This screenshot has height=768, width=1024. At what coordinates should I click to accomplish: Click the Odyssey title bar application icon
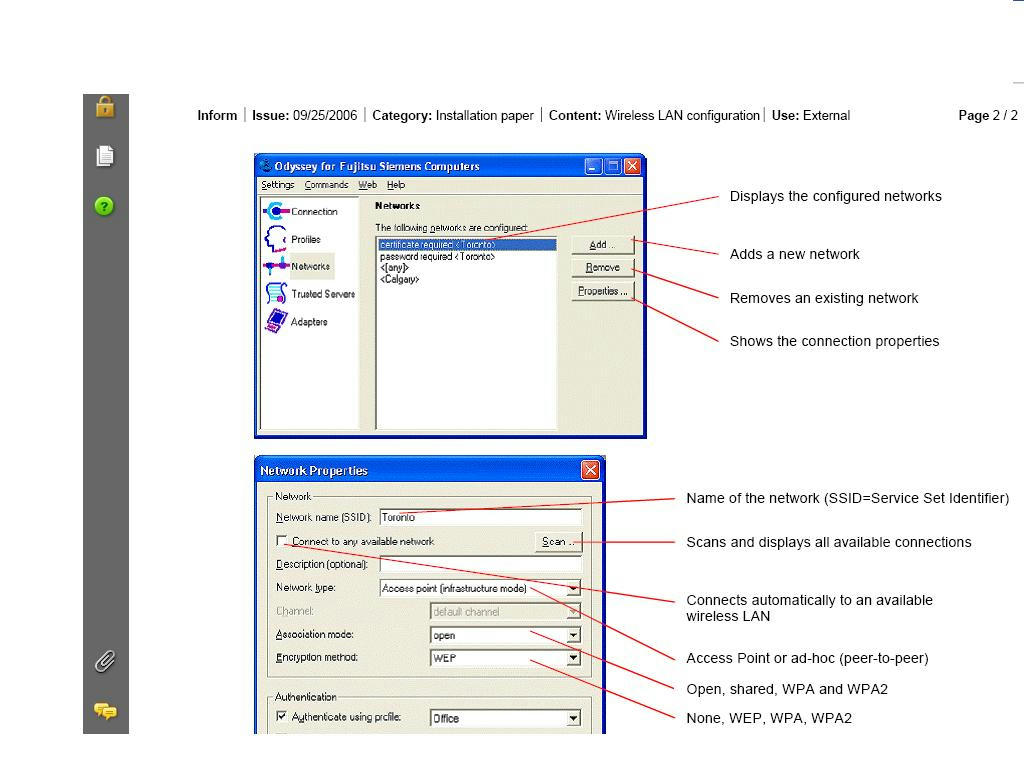[x=266, y=166]
